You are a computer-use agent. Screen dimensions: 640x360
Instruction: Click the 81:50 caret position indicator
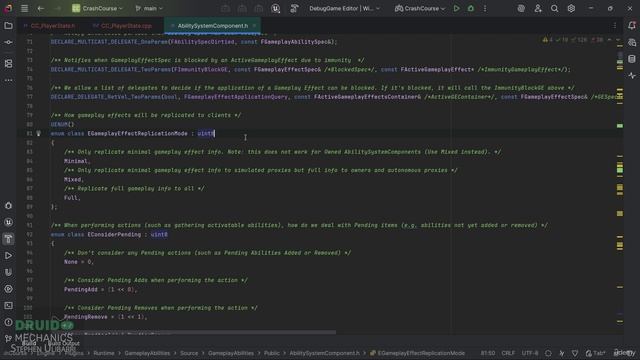click(x=487, y=353)
